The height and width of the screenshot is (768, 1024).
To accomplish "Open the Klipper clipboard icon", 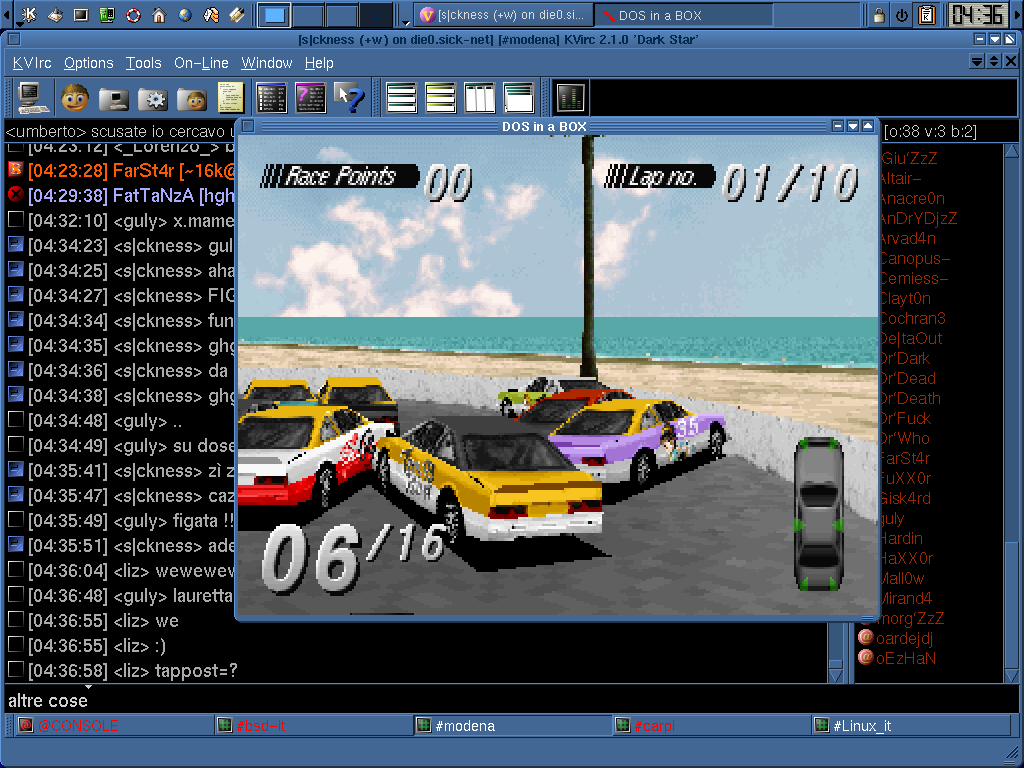I will [927, 15].
